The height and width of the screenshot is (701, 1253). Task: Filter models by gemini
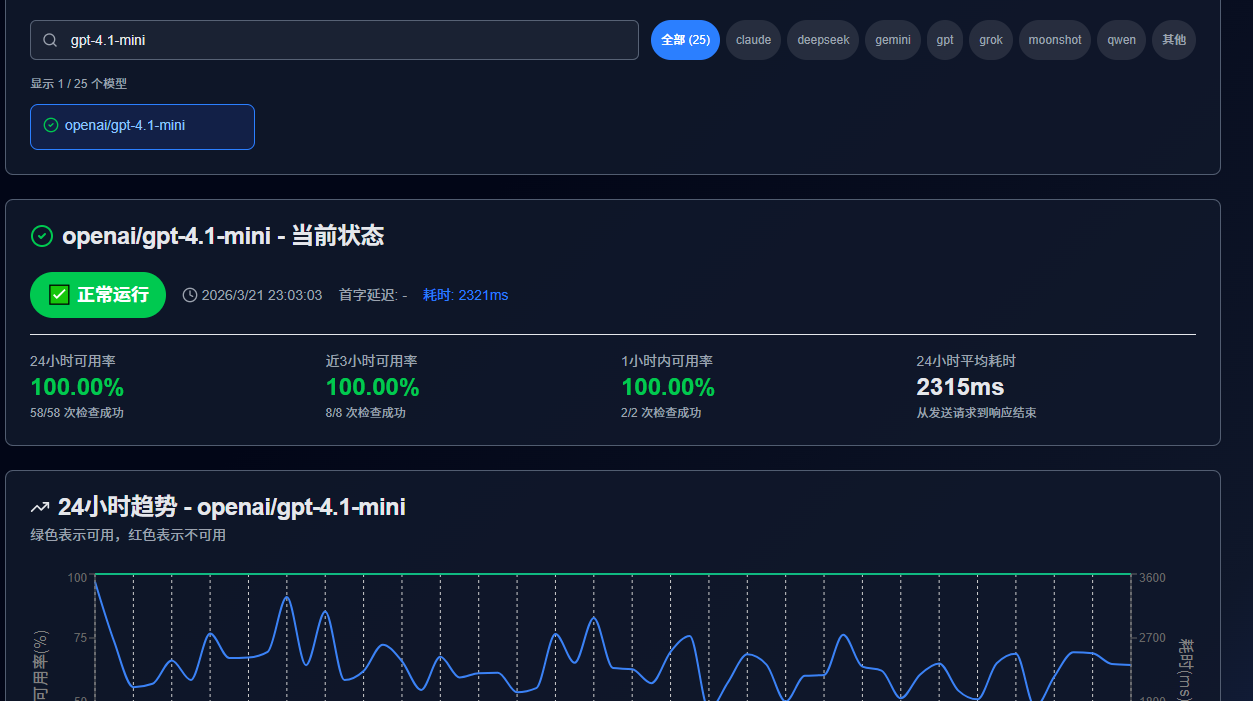(x=893, y=40)
